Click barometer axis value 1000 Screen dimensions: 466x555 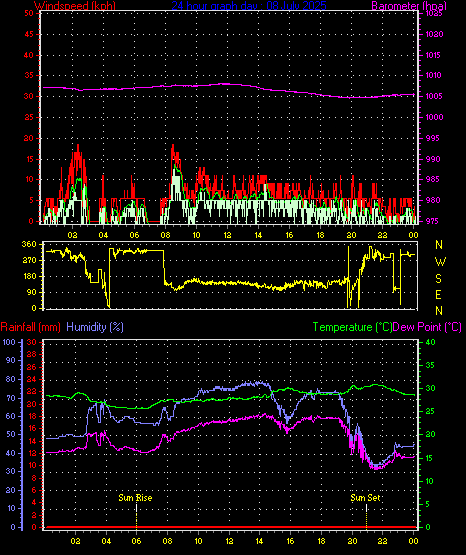(434, 117)
